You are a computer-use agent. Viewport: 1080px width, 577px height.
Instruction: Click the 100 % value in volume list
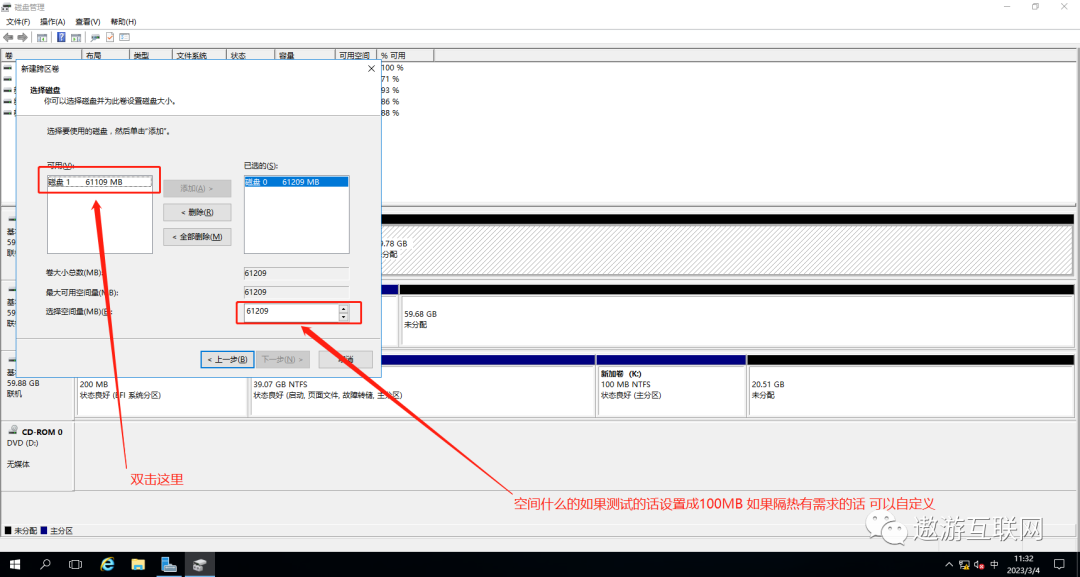pyautogui.click(x=393, y=67)
